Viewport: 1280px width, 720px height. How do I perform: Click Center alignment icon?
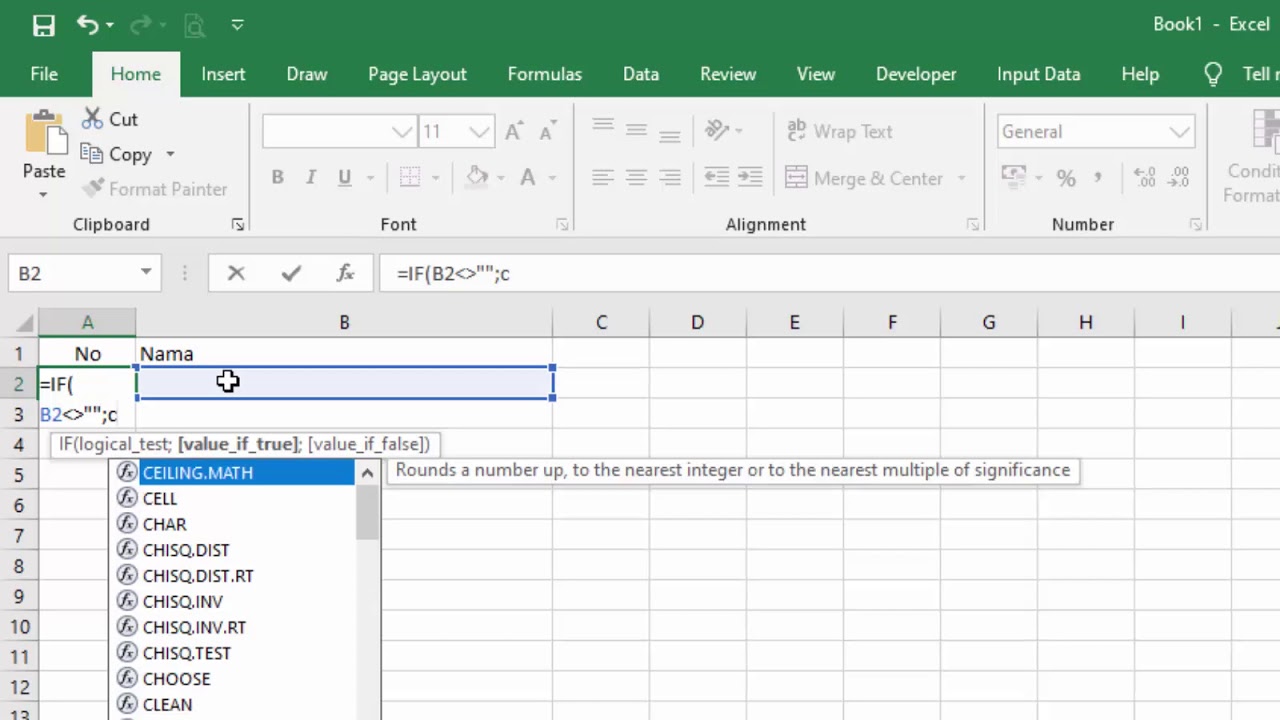pos(636,178)
